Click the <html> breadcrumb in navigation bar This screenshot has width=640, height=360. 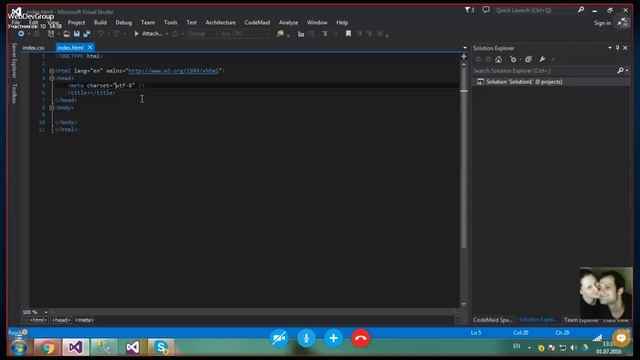tap(38, 320)
